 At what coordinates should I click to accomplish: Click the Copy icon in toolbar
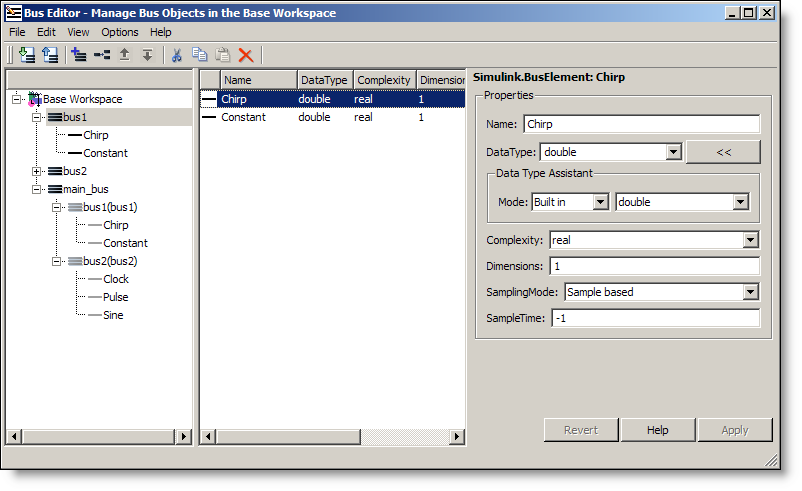click(x=200, y=55)
